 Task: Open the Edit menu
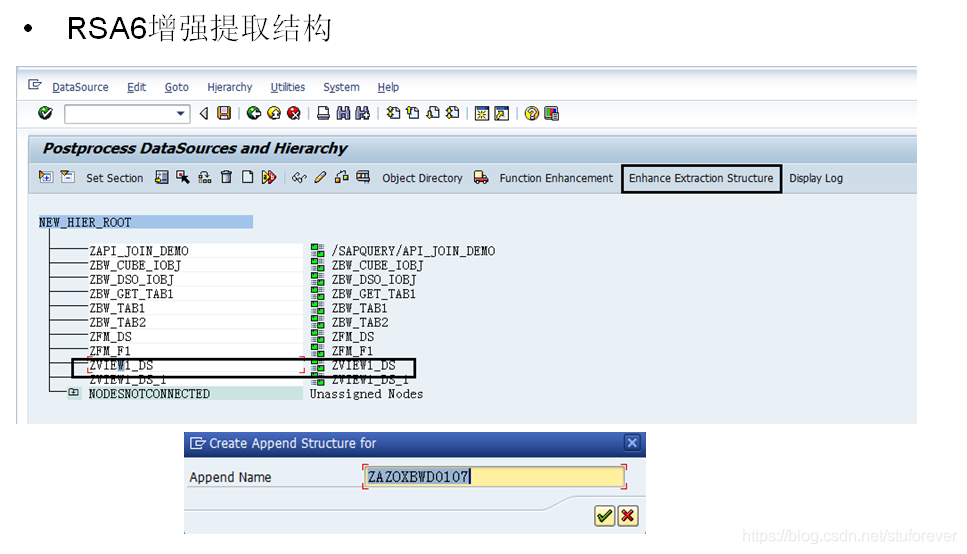[136, 87]
